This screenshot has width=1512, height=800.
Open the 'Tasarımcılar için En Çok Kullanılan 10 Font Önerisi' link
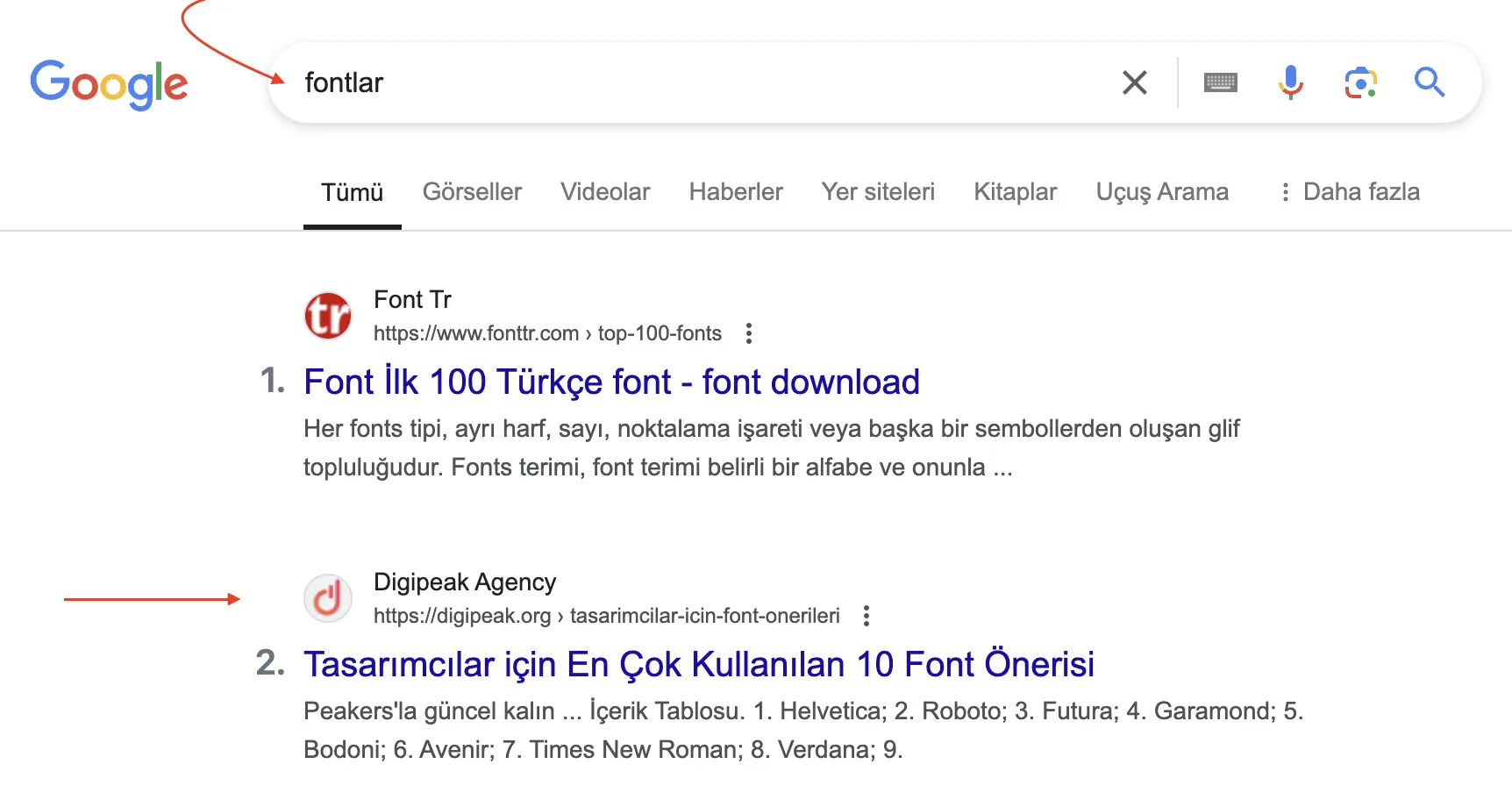point(699,665)
